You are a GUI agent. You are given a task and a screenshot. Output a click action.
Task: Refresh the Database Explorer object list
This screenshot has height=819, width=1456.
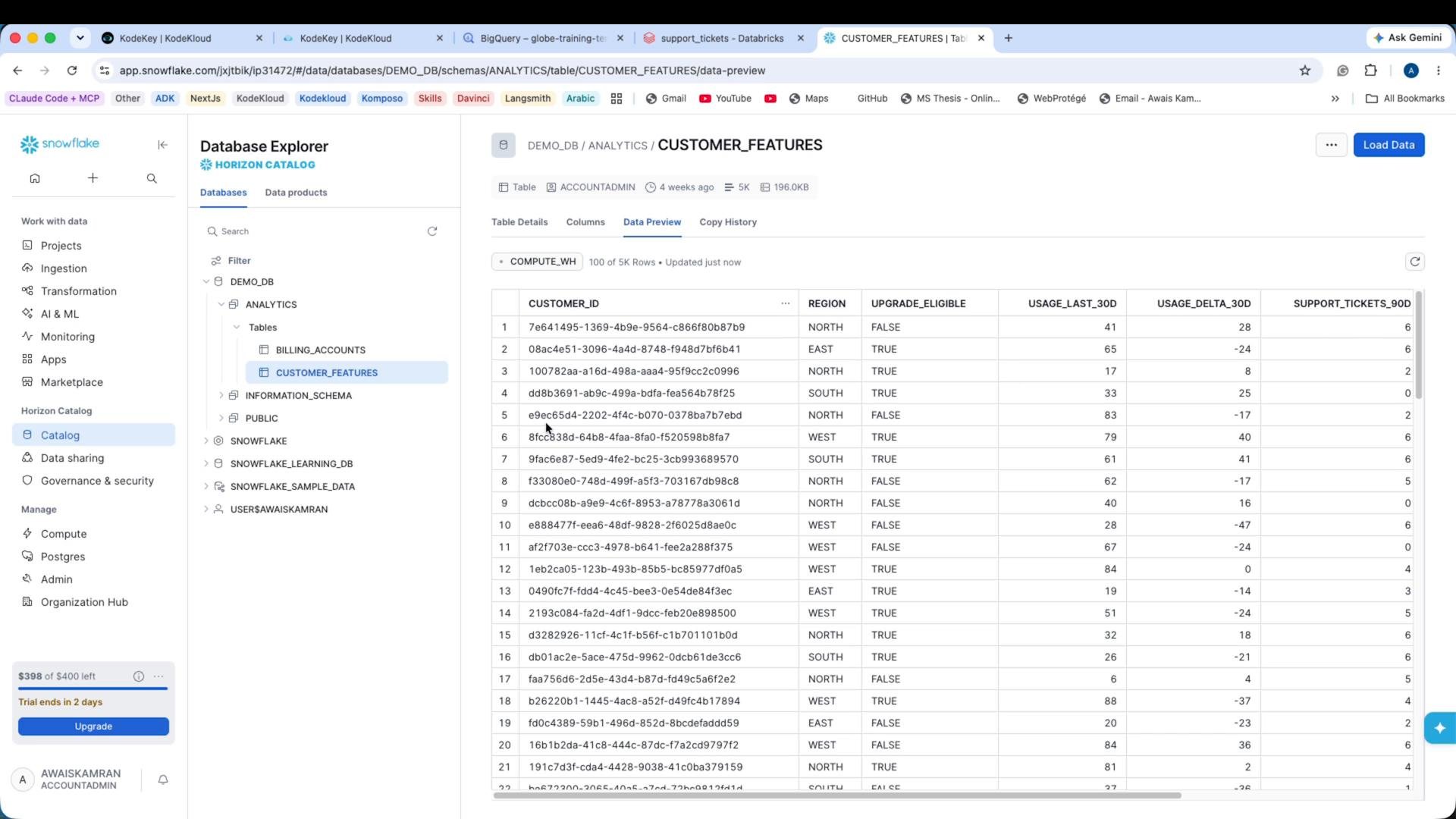point(432,231)
